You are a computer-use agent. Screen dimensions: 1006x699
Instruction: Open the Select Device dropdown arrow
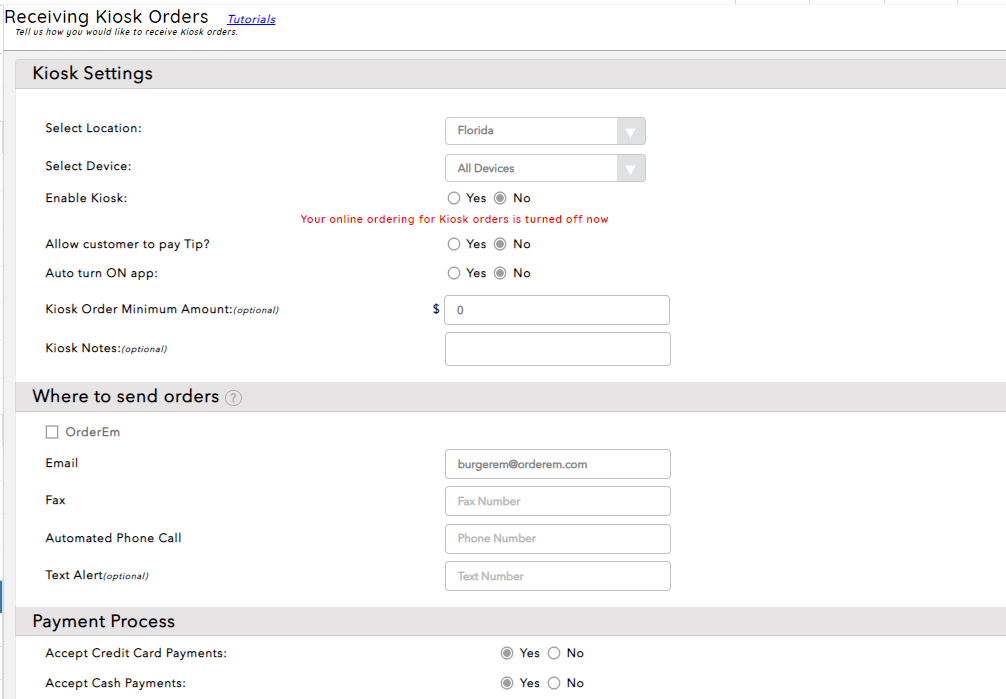coord(630,169)
